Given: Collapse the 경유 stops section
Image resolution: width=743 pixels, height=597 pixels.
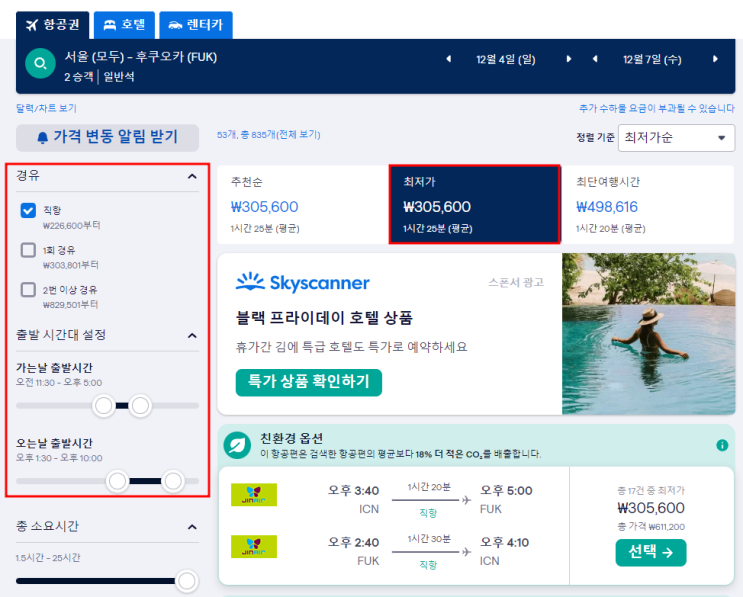Looking at the screenshot, I should click(x=192, y=176).
